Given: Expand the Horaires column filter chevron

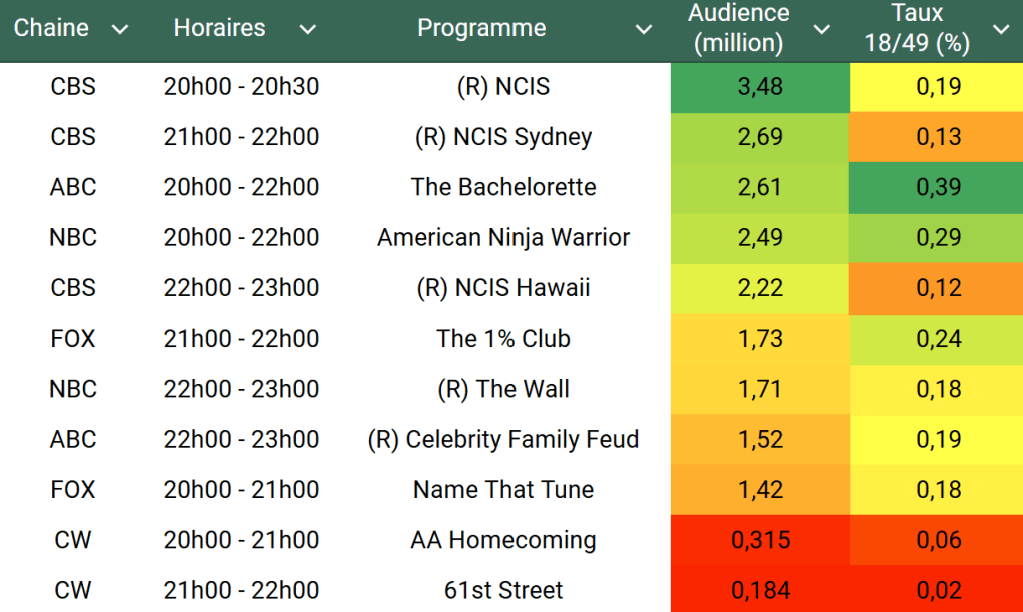Looking at the screenshot, I should (308, 29).
